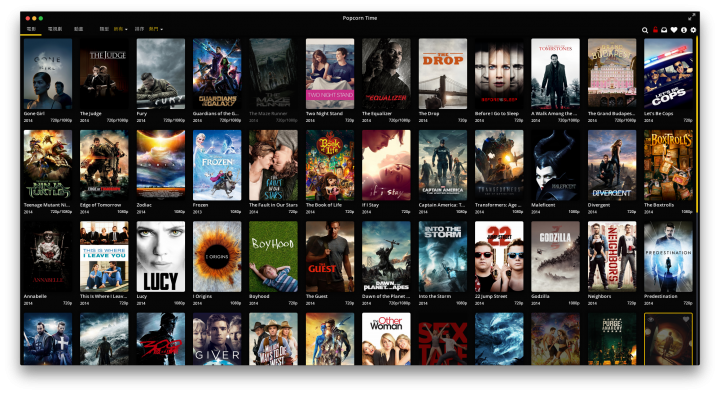Open the Let's Be Cops poster

668,73
